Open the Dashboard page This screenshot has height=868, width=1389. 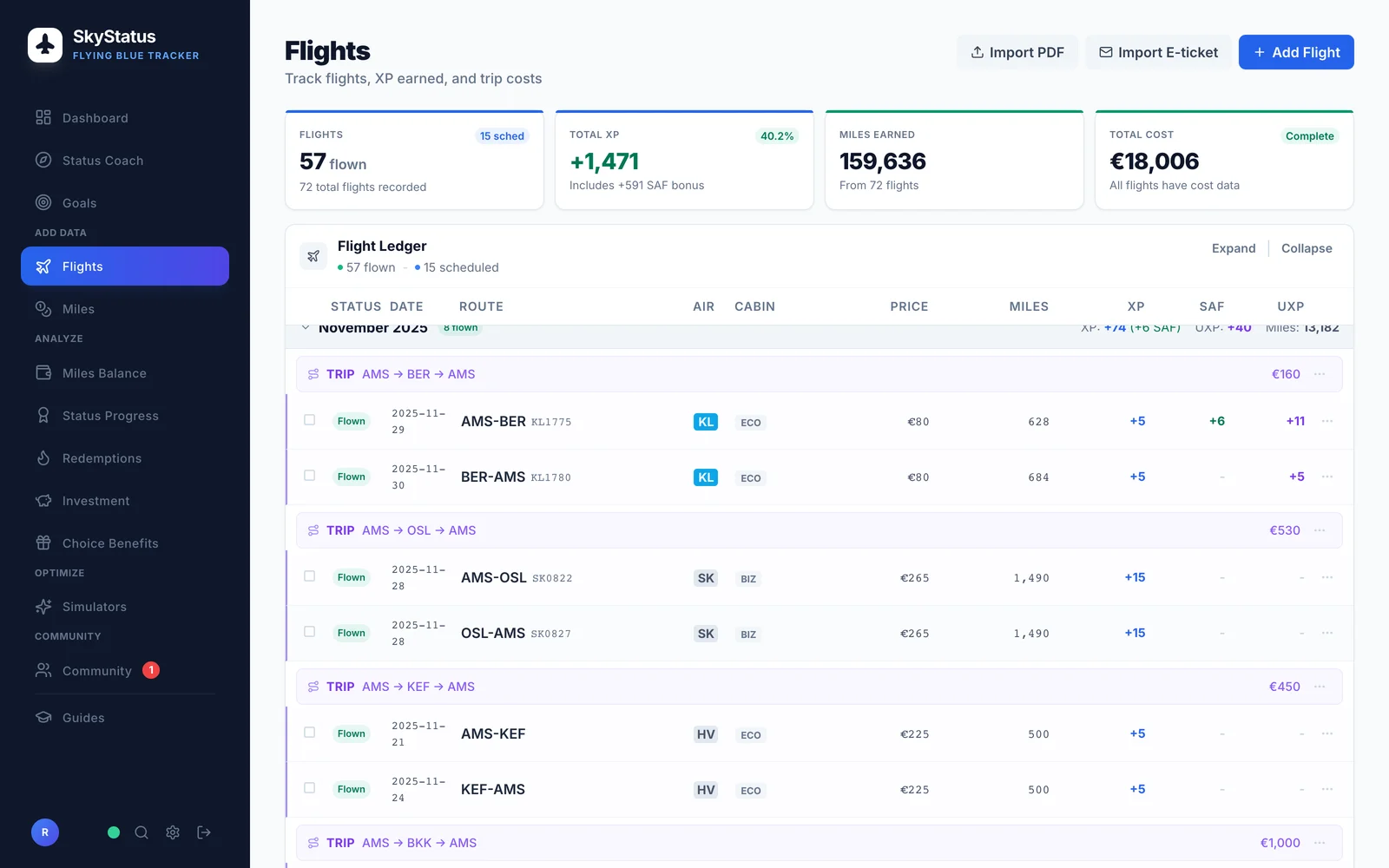(125, 118)
